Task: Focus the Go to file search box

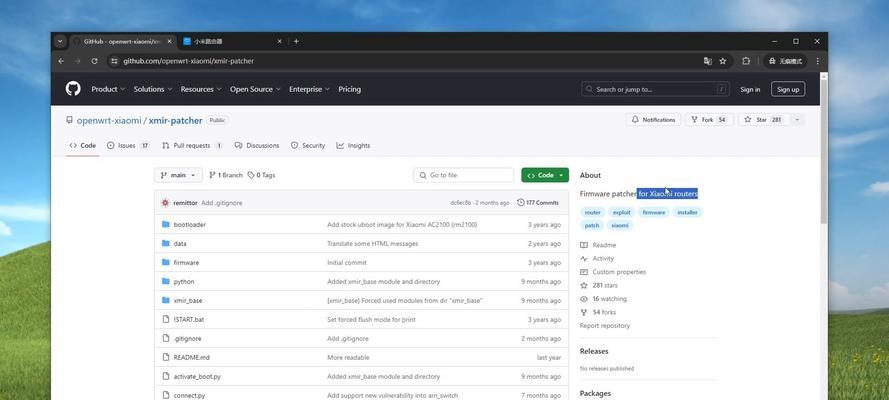Action: [464, 175]
